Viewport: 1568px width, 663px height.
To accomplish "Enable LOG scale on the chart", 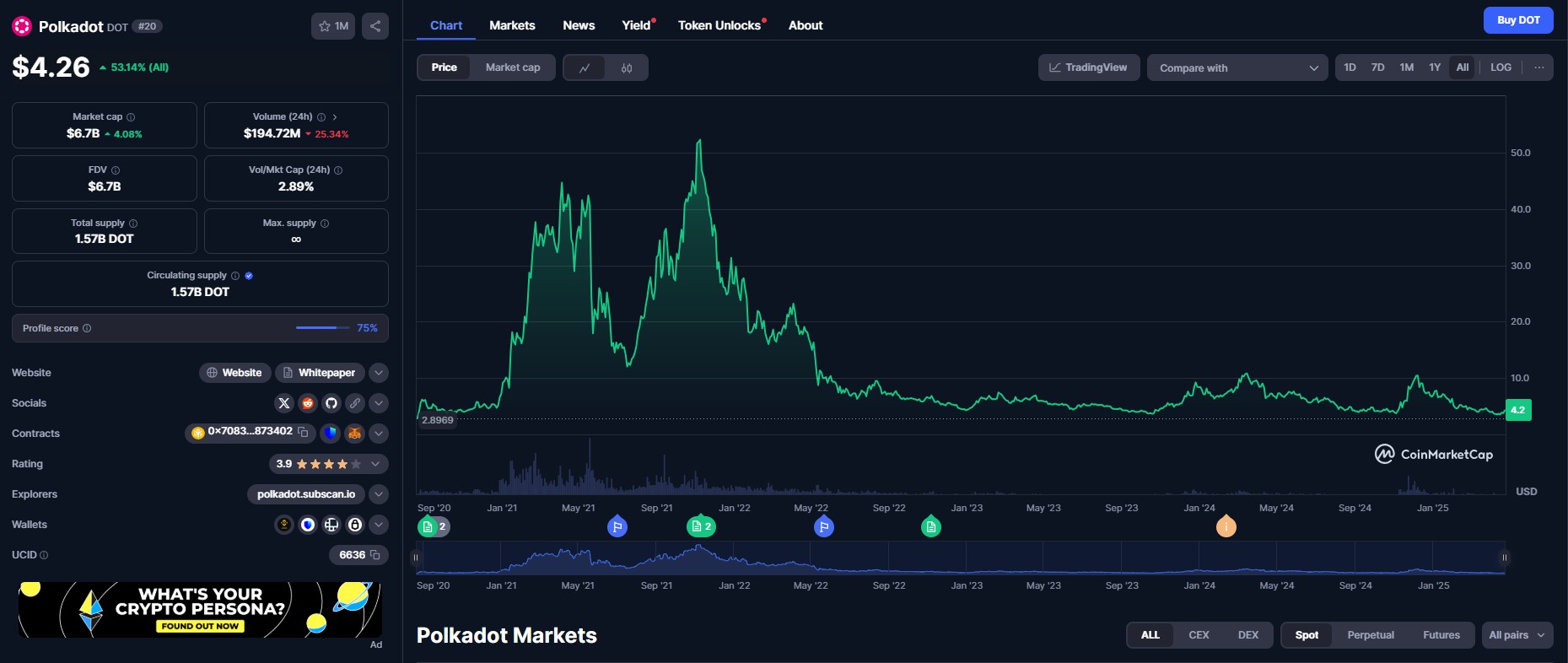I will [x=1501, y=67].
